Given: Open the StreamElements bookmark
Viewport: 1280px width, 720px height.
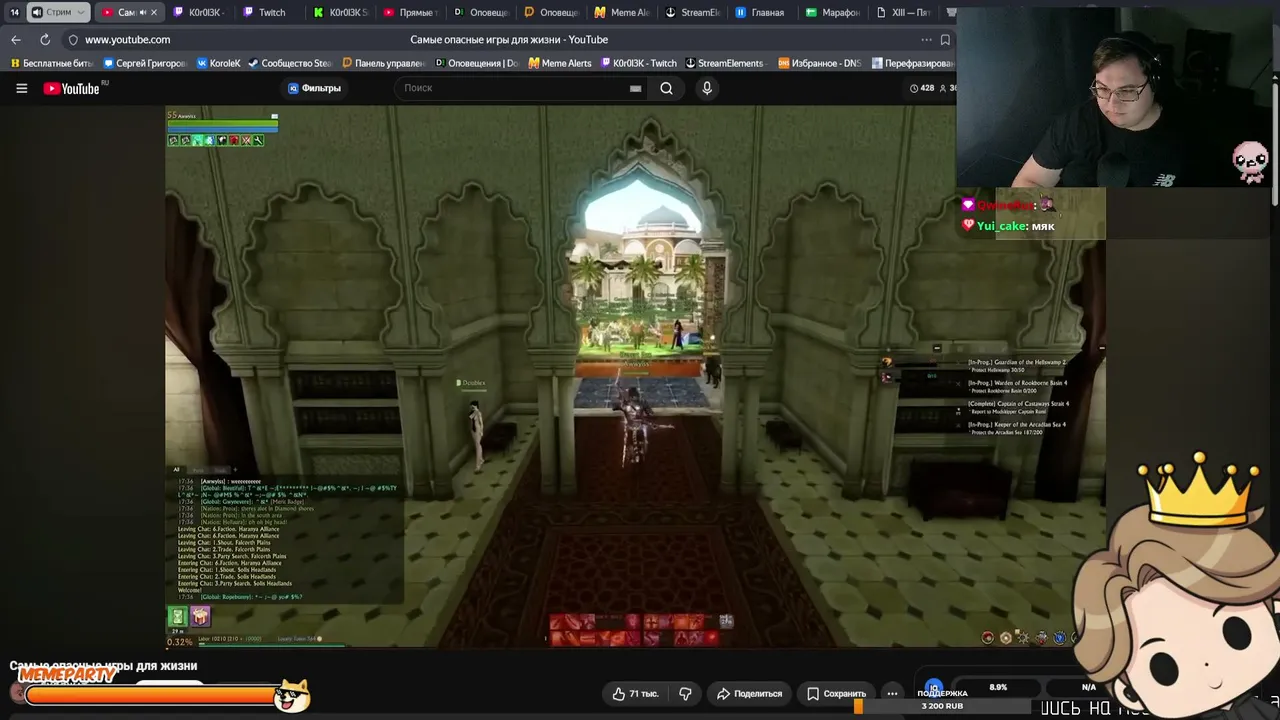Looking at the screenshot, I should [723, 63].
